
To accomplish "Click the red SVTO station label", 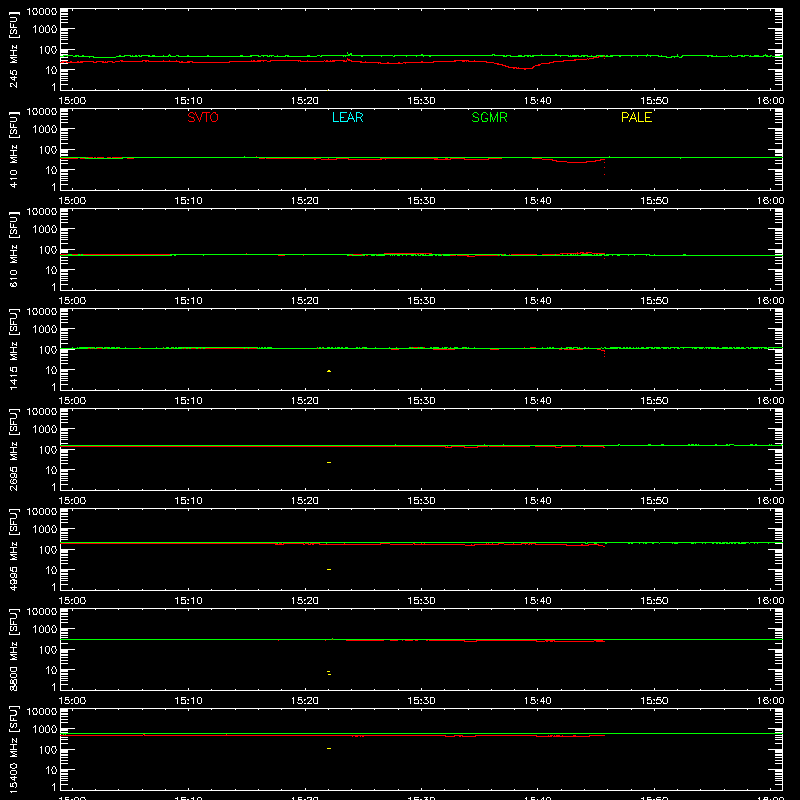I will [203, 117].
